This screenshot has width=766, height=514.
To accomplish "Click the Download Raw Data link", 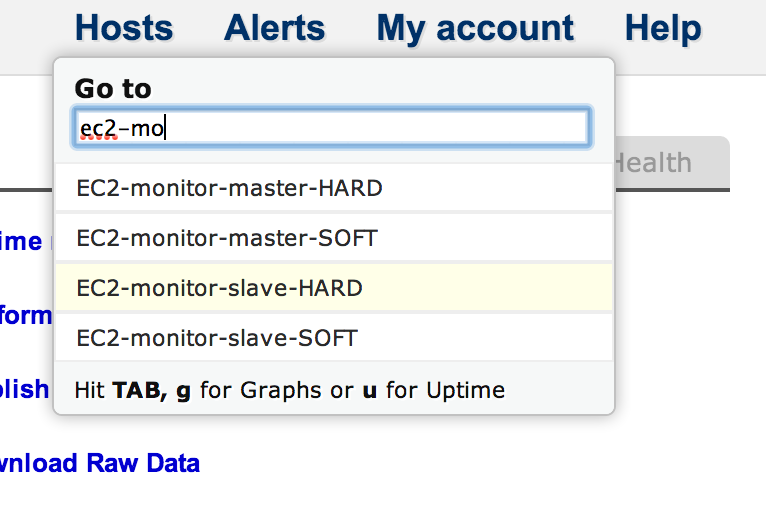I will 100,463.
